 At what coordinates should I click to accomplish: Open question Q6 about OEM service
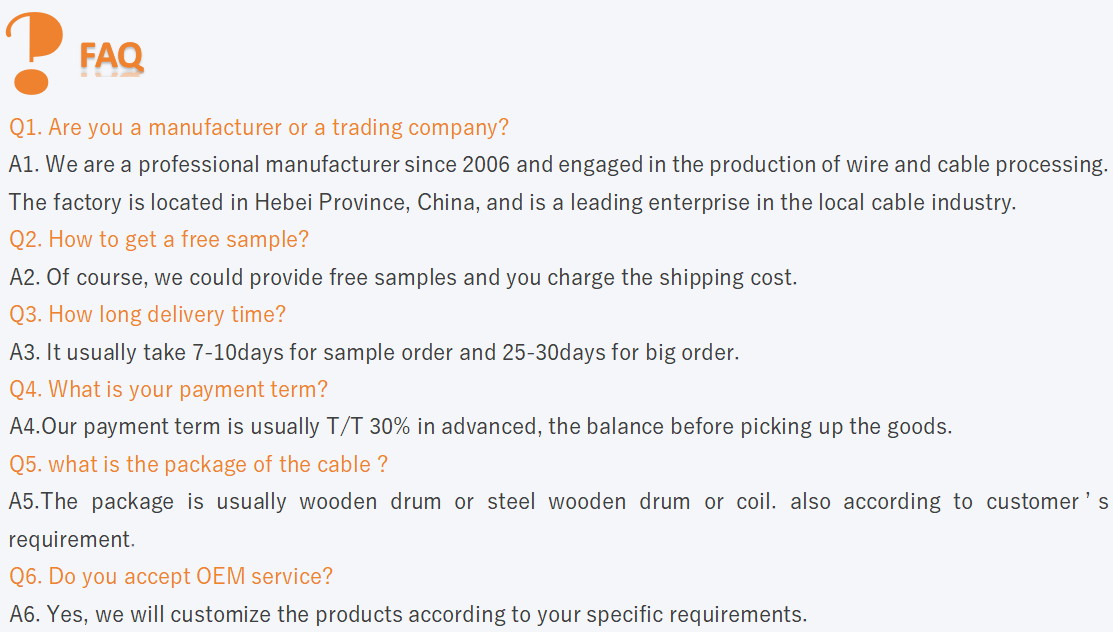tap(171, 577)
